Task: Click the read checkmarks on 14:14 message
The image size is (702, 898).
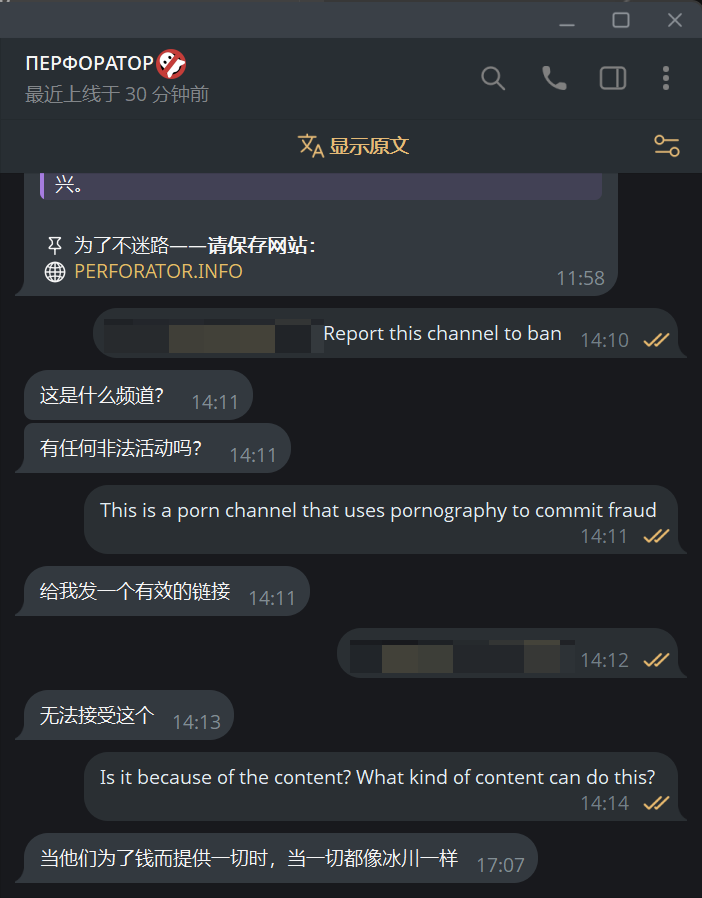Action: pos(656,804)
